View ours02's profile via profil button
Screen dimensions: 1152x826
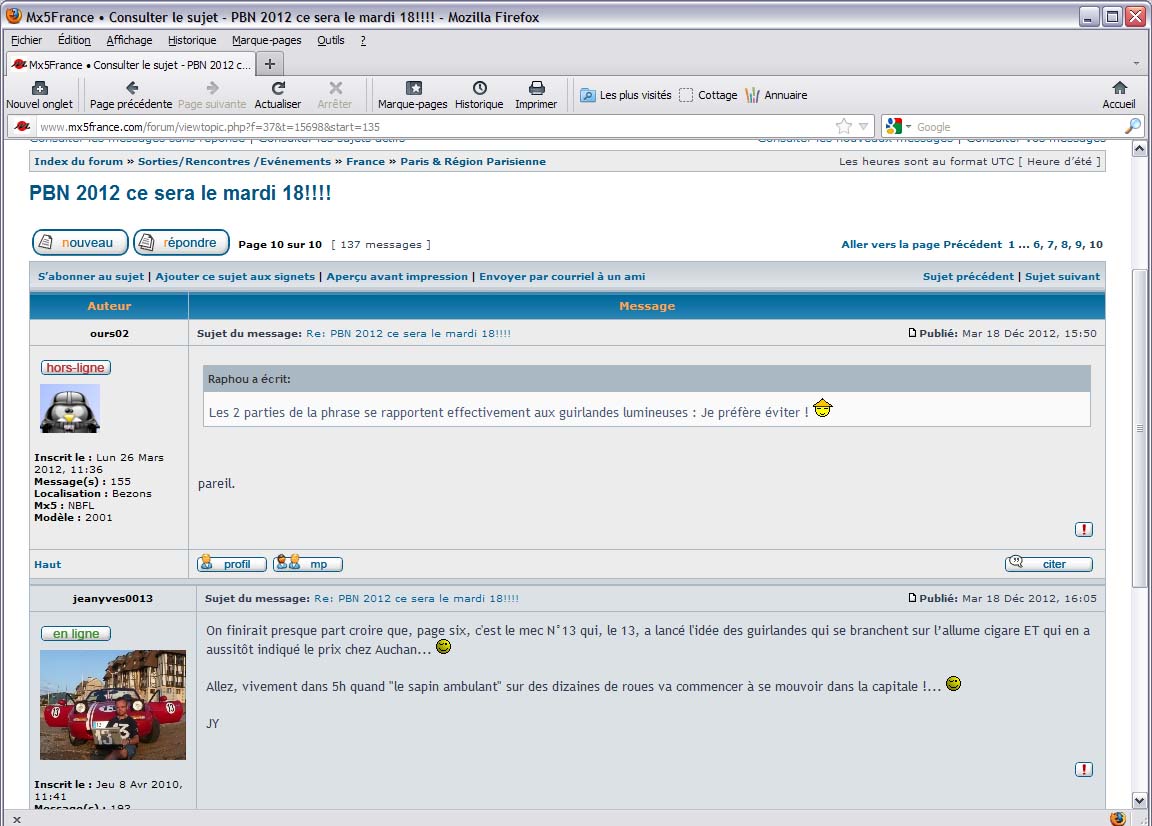(231, 564)
